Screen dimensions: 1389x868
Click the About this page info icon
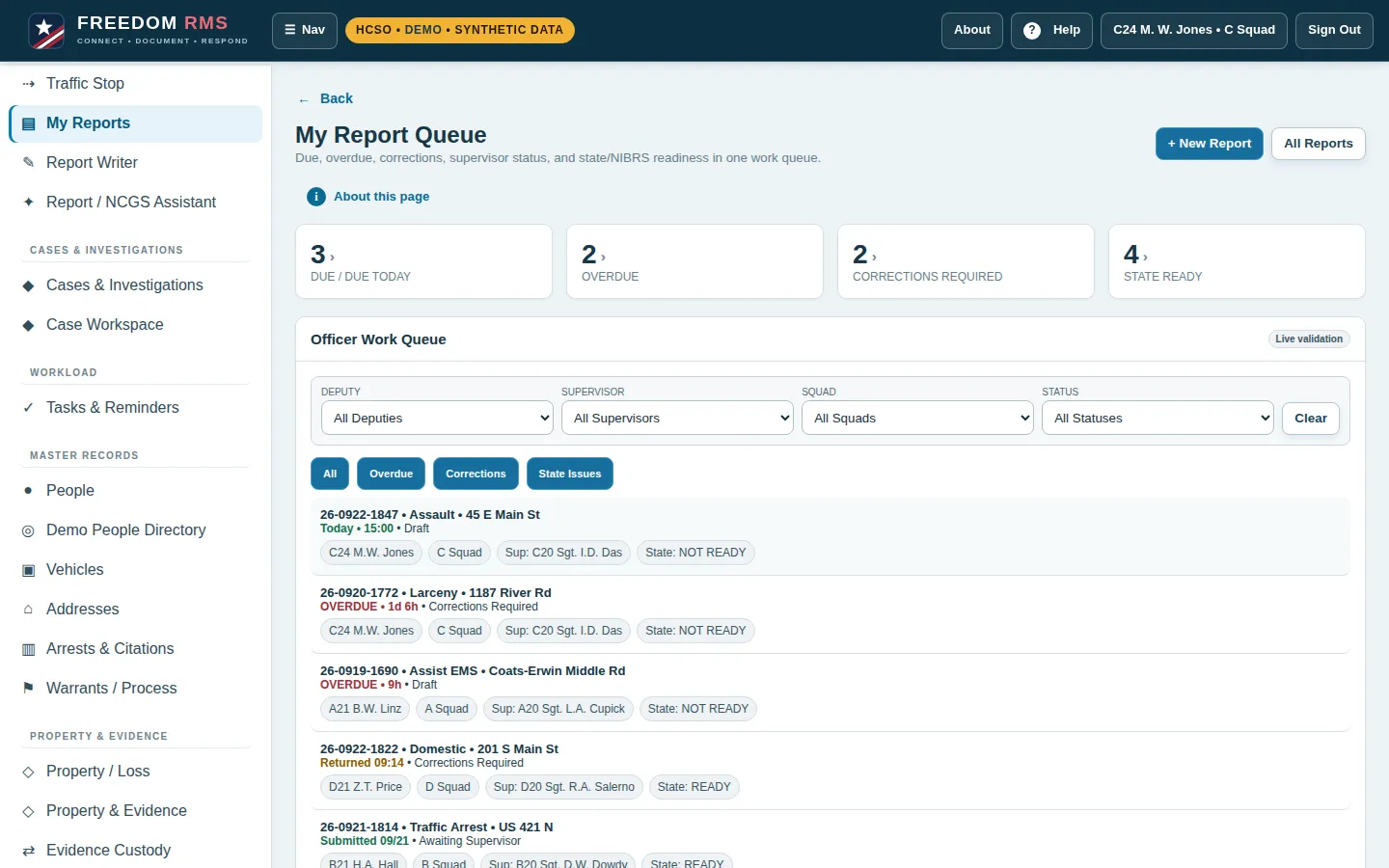(x=316, y=197)
